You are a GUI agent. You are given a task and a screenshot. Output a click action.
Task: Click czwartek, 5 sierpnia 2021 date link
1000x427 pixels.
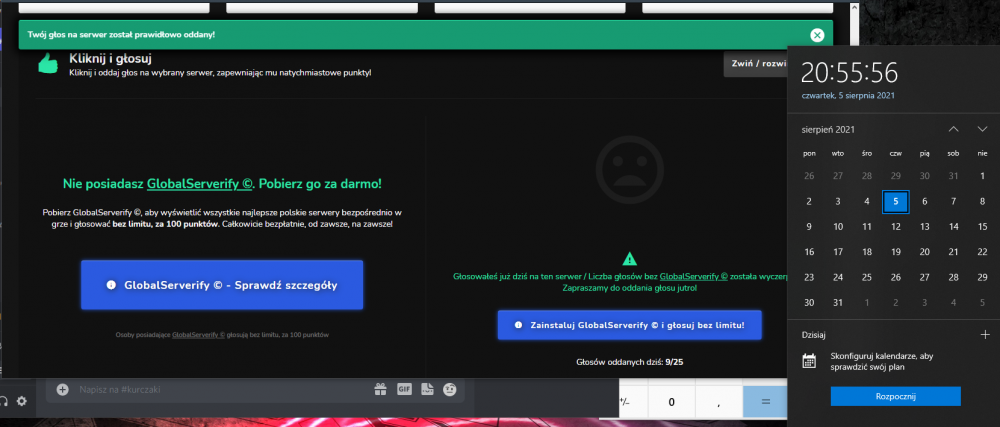point(848,96)
